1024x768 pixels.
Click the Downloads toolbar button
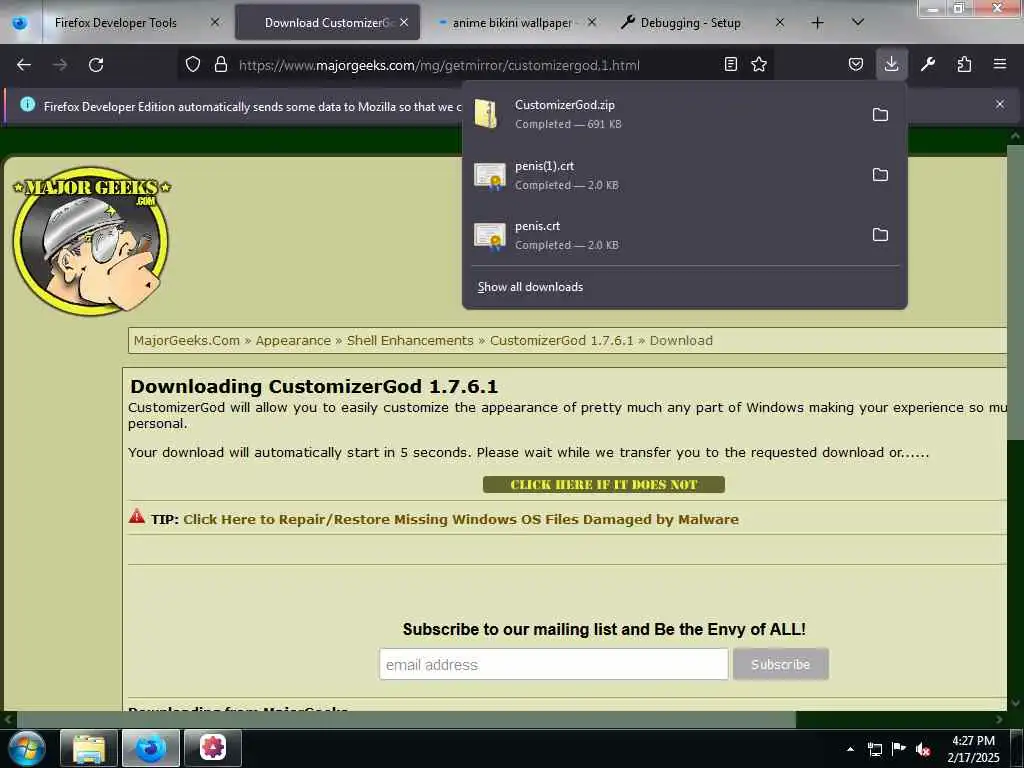pos(891,64)
